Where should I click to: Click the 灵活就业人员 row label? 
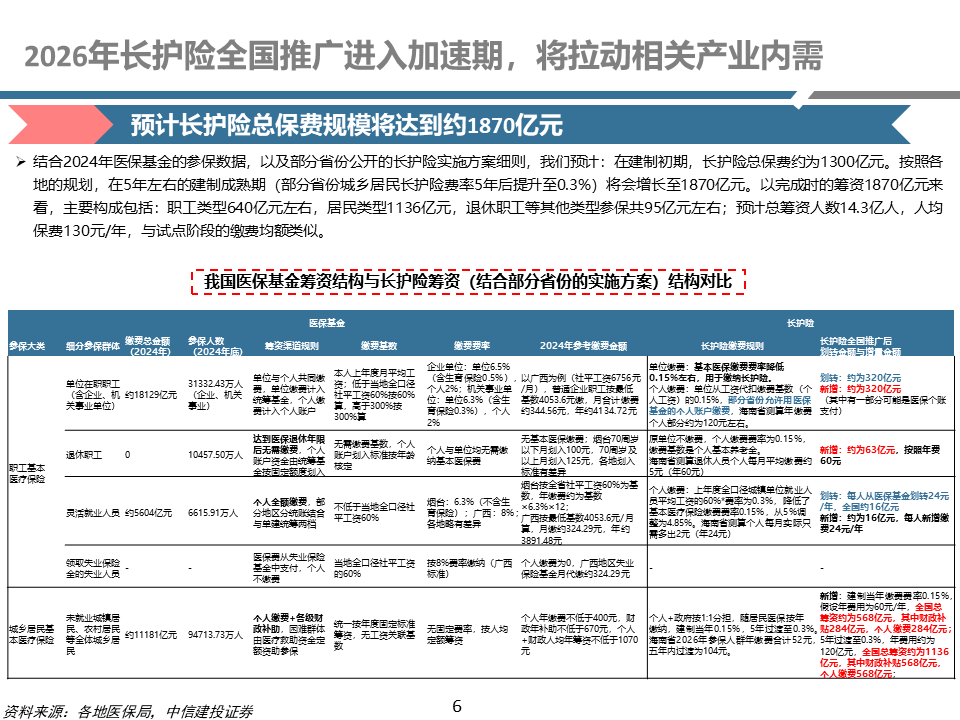(x=91, y=511)
